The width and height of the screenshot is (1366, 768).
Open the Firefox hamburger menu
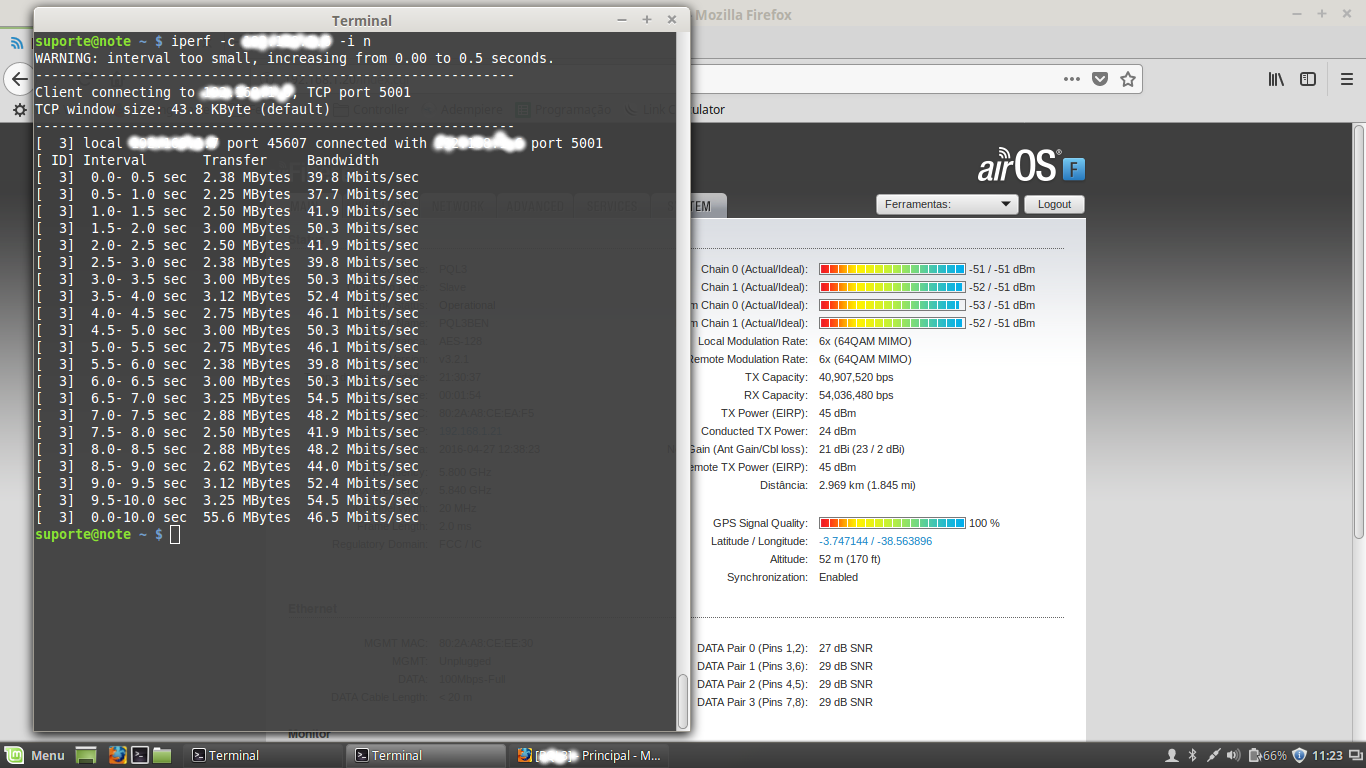click(1346, 79)
